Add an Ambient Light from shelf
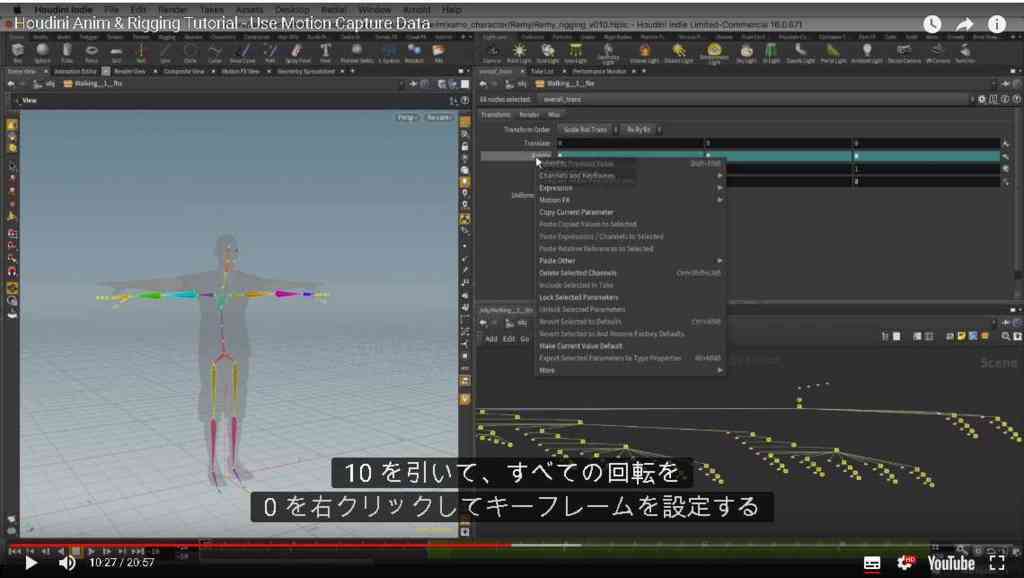 pyautogui.click(x=867, y=52)
